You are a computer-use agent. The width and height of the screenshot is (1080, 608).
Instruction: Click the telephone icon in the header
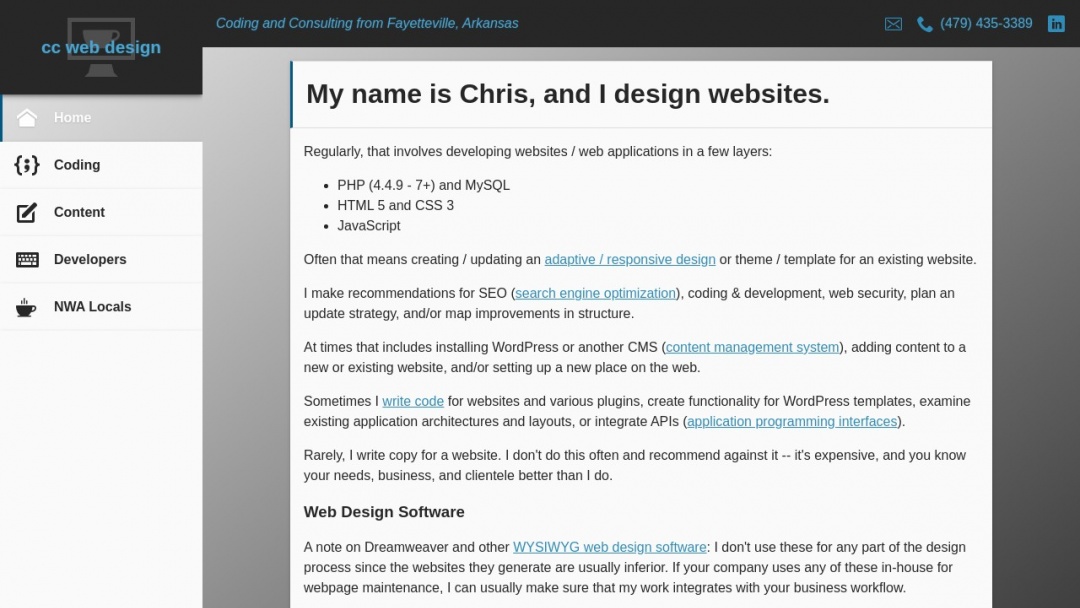point(924,23)
